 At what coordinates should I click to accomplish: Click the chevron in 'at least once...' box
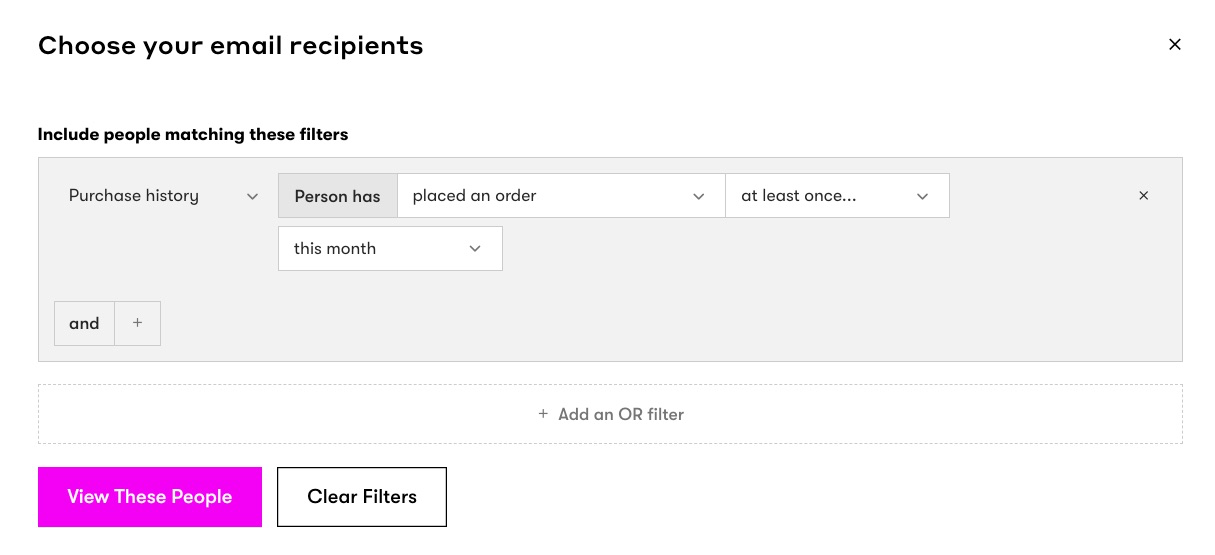(923, 197)
